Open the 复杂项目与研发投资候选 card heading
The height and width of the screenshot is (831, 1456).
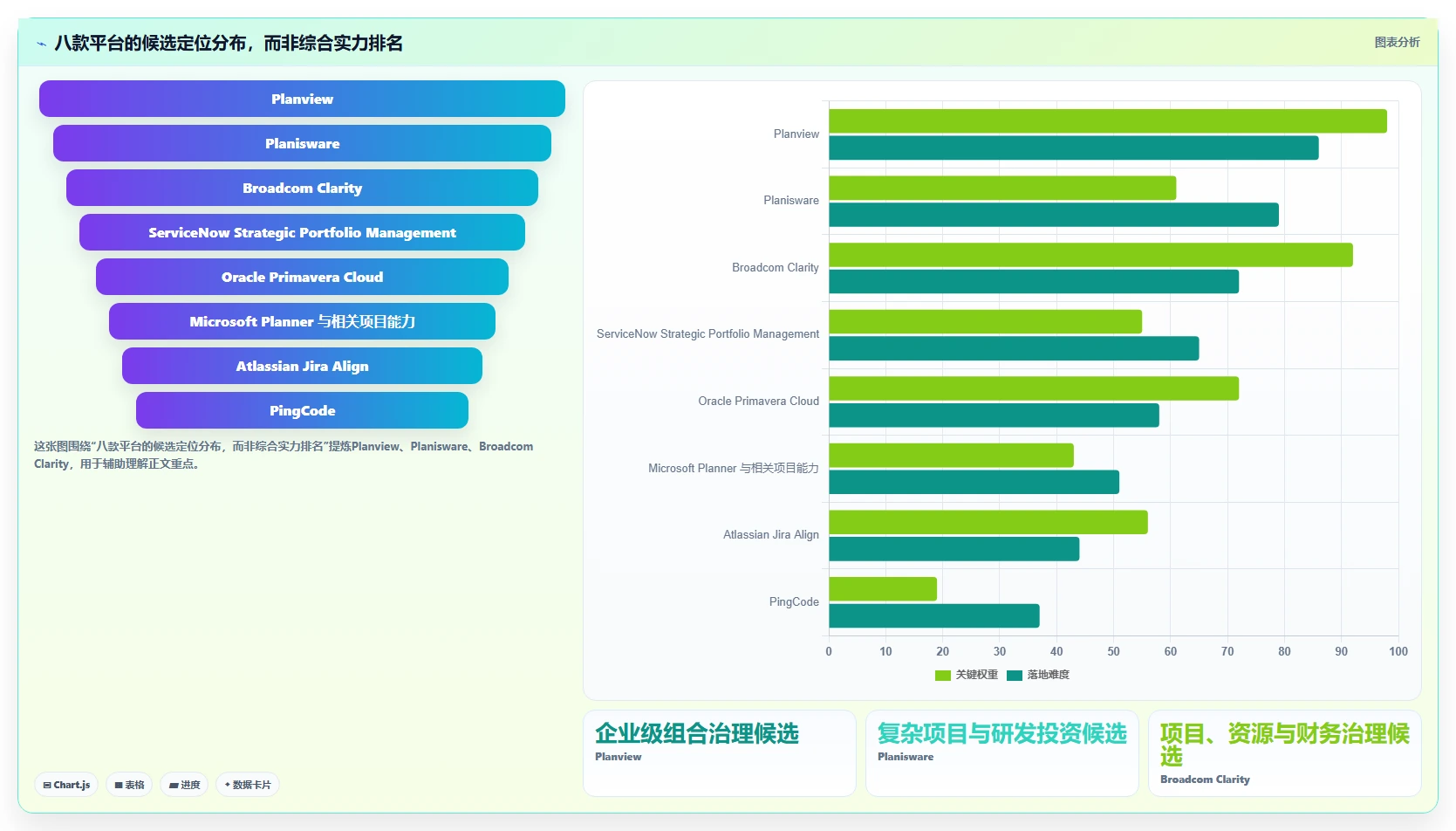pyautogui.click(x=1002, y=733)
